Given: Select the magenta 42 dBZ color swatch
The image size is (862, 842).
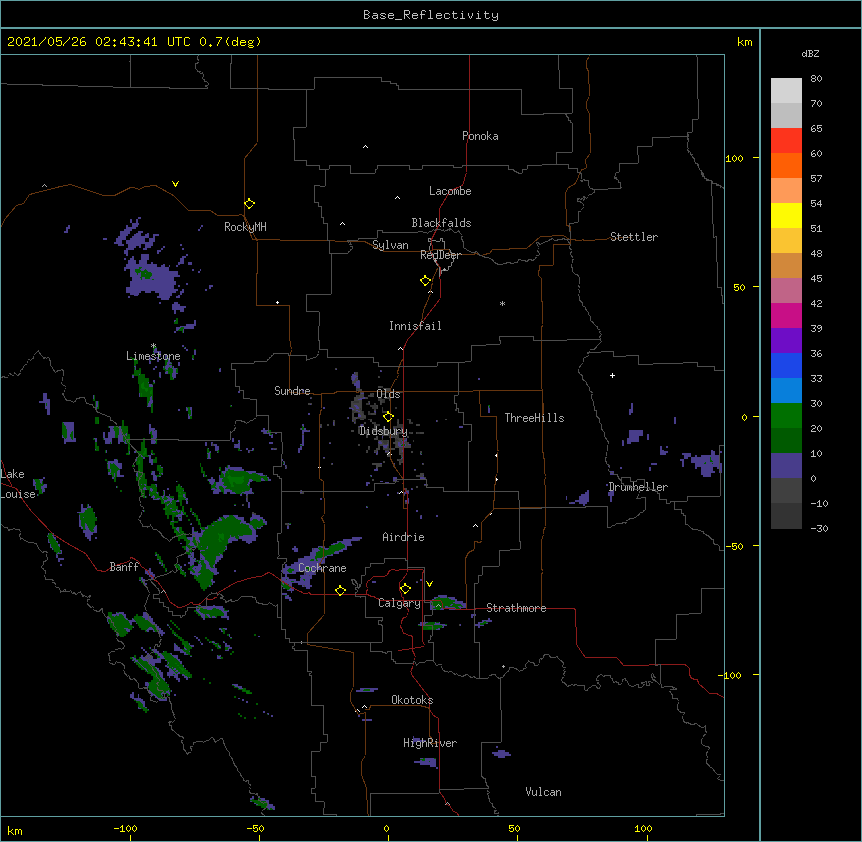Looking at the screenshot, I should (786, 315).
